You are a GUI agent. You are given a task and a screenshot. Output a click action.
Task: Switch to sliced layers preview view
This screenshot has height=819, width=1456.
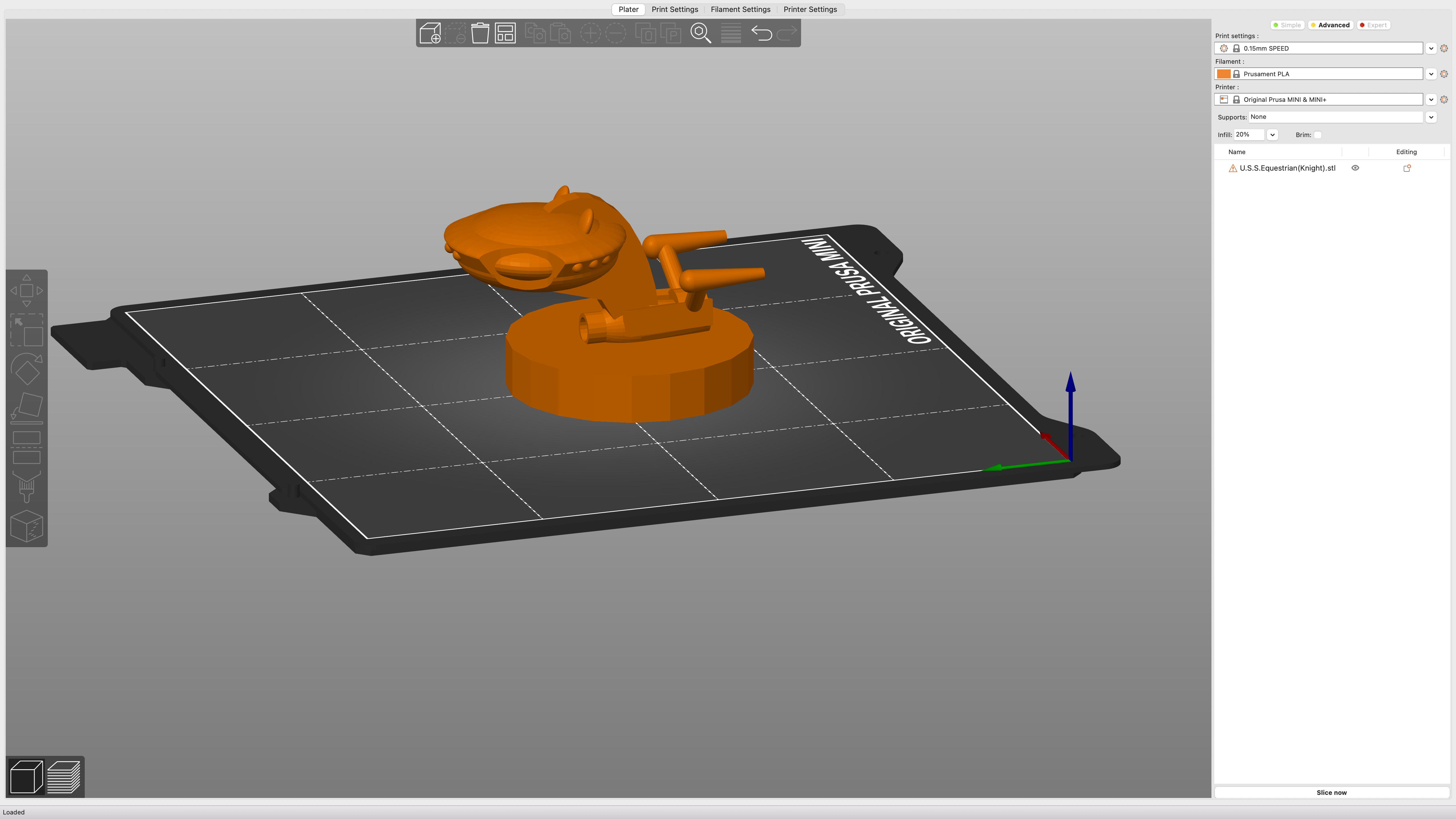(64, 777)
